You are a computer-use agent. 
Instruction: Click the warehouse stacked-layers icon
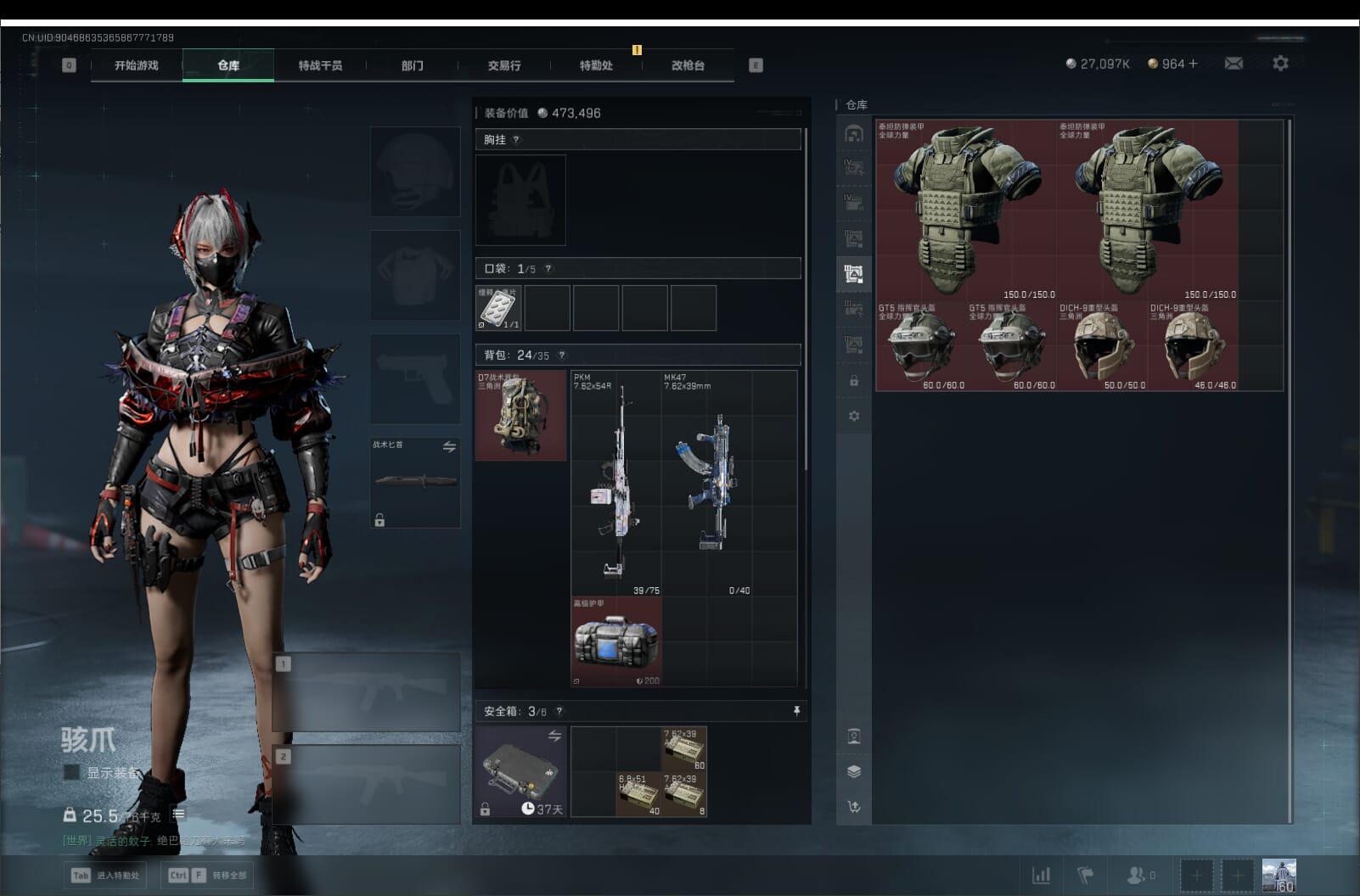pos(854,771)
